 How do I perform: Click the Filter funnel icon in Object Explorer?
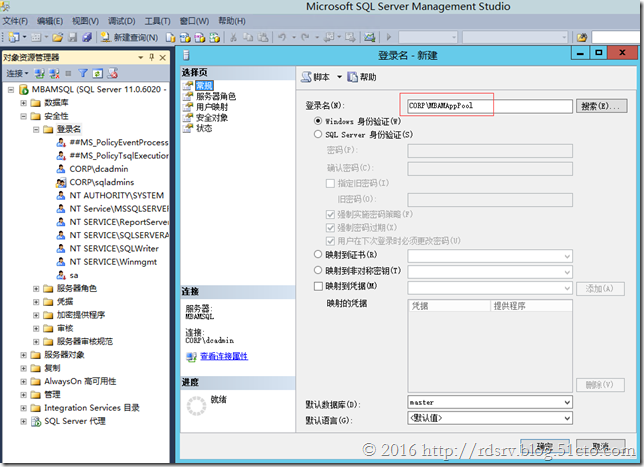83,74
